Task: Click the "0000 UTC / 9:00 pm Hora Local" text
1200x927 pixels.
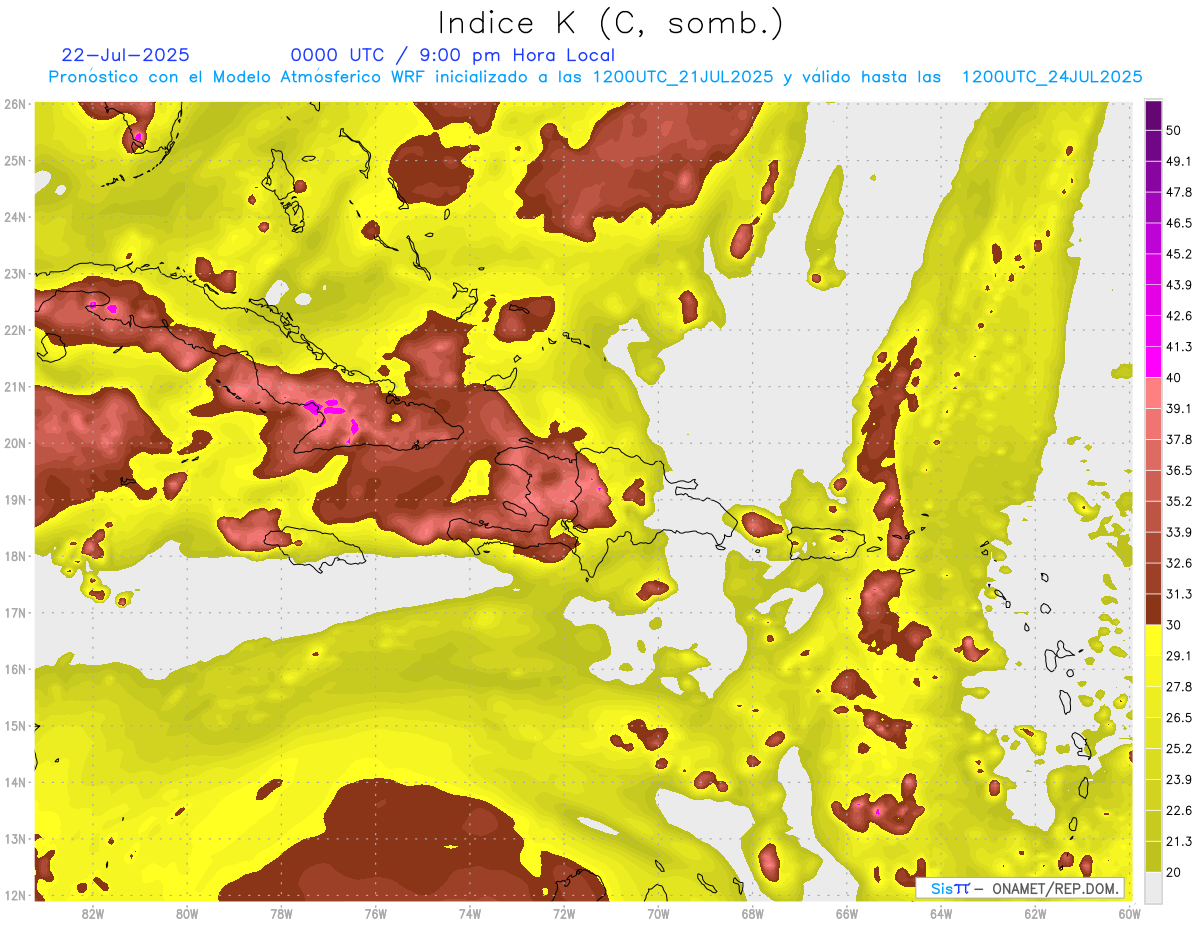Action: click(x=453, y=55)
